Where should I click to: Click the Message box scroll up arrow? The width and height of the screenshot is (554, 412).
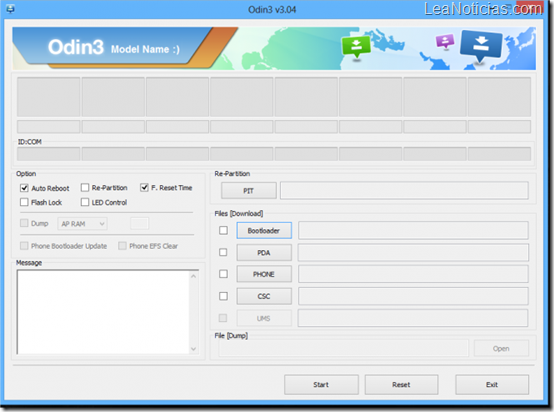[x=194, y=276]
